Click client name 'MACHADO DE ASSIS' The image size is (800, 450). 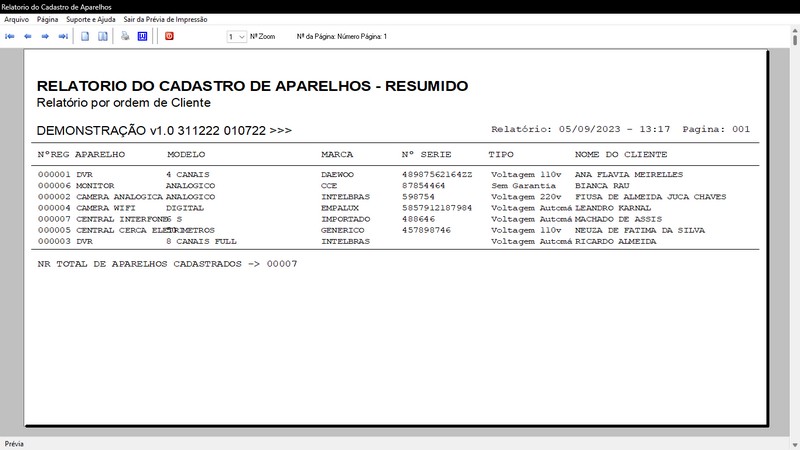click(618, 219)
